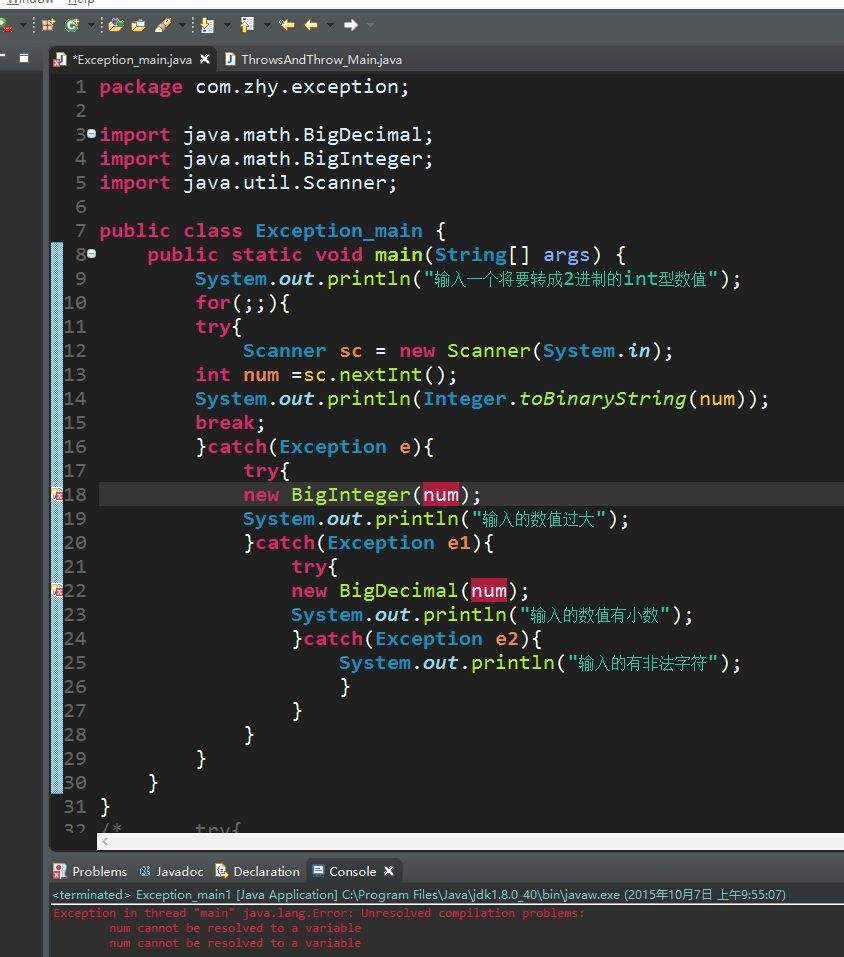This screenshot has height=957, width=844.
Task: Click the error marker on line 22
Action: click(58, 591)
